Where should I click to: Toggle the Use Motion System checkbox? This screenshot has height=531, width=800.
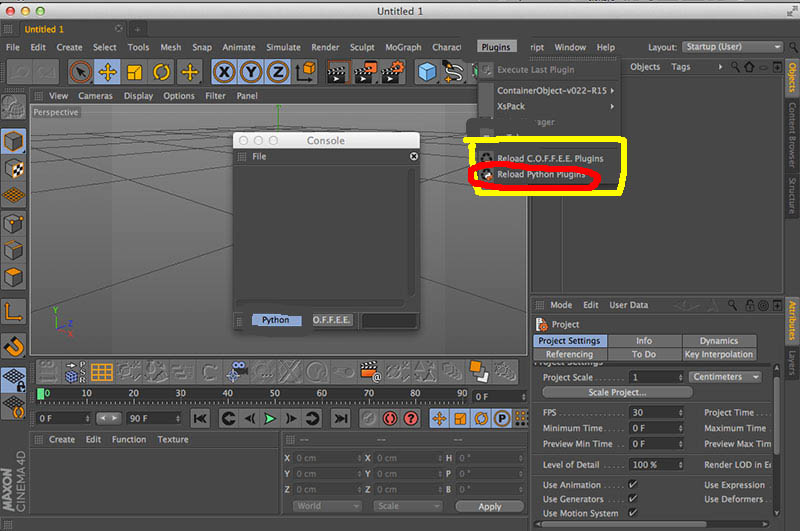pyautogui.click(x=633, y=513)
